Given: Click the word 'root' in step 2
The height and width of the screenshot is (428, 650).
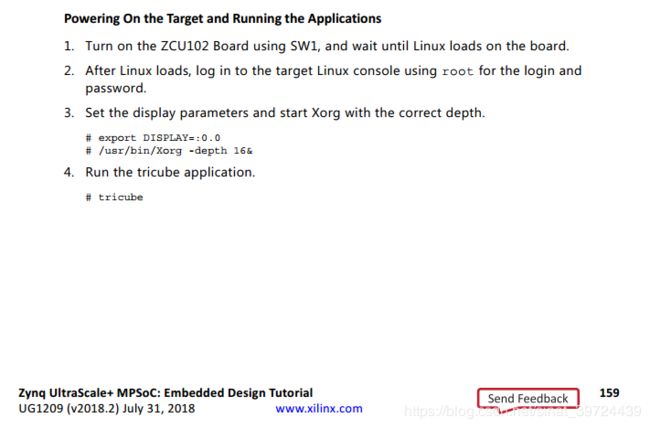Looking at the screenshot, I should click(x=458, y=71).
